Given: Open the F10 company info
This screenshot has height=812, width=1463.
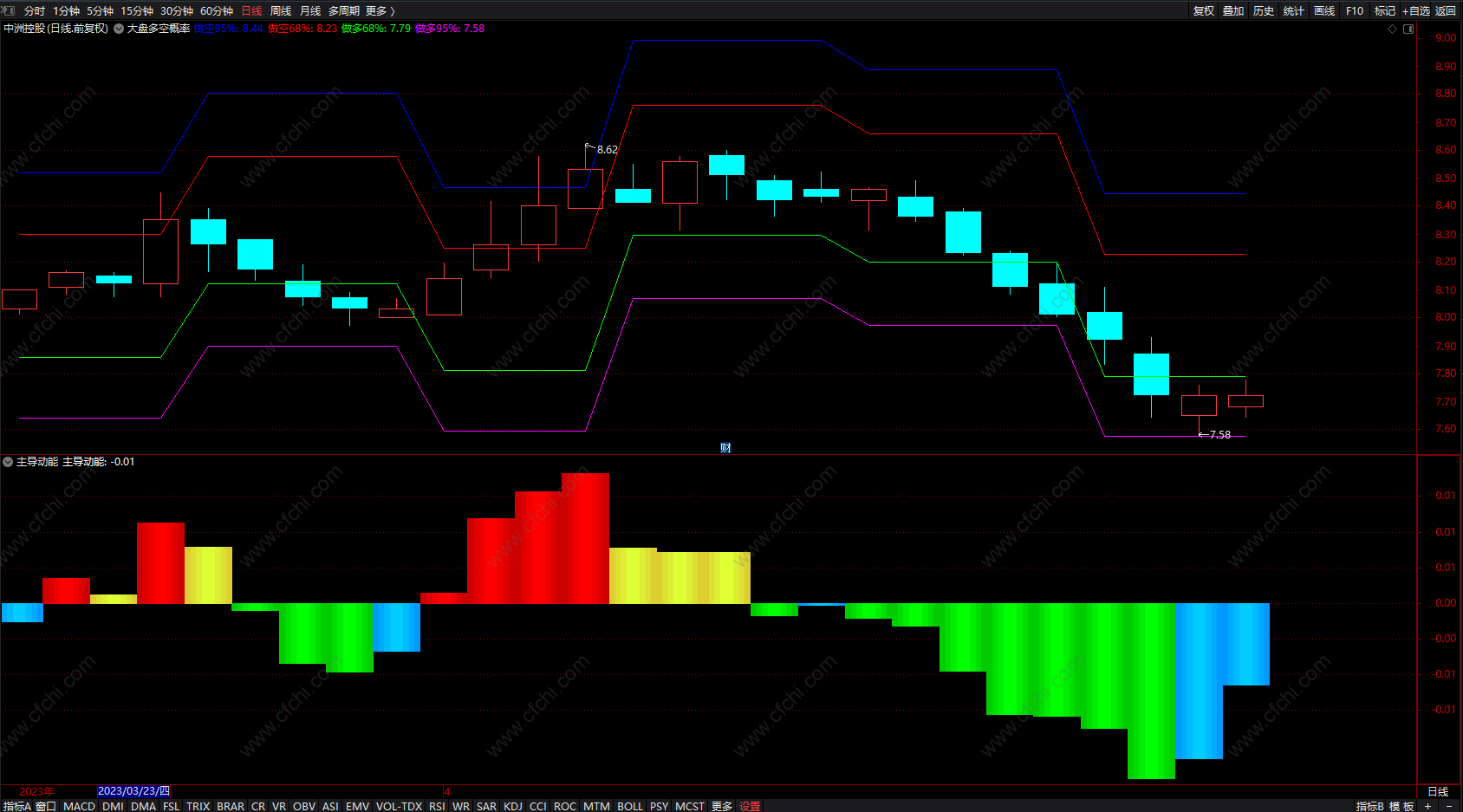Looking at the screenshot, I should (1355, 11).
